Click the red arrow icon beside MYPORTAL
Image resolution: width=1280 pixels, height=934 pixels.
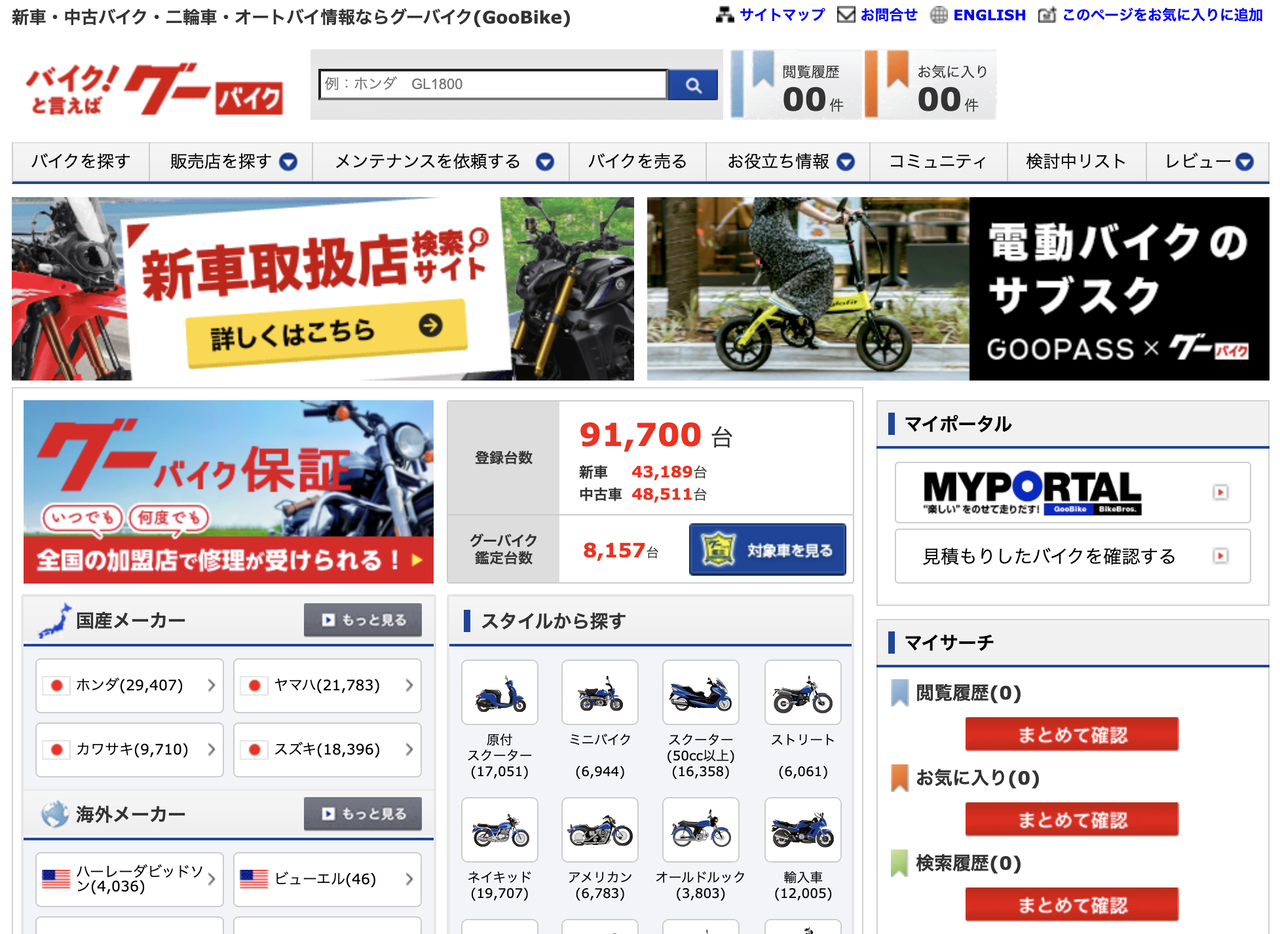(x=1220, y=492)
